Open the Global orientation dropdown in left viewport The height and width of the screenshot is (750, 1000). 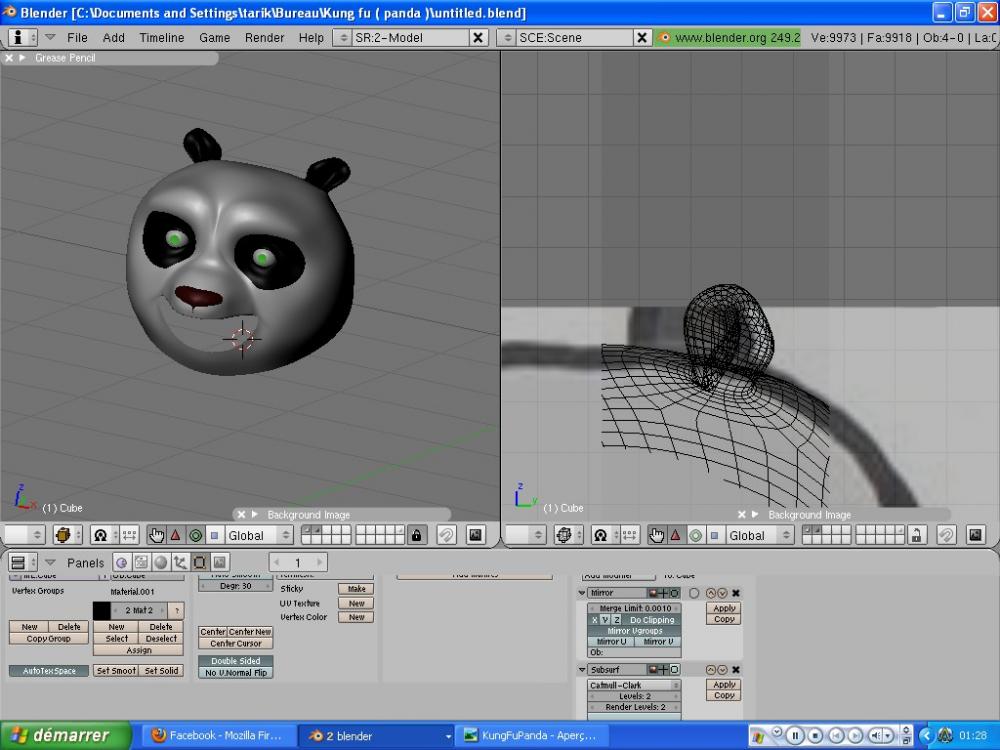click(260, 535)
